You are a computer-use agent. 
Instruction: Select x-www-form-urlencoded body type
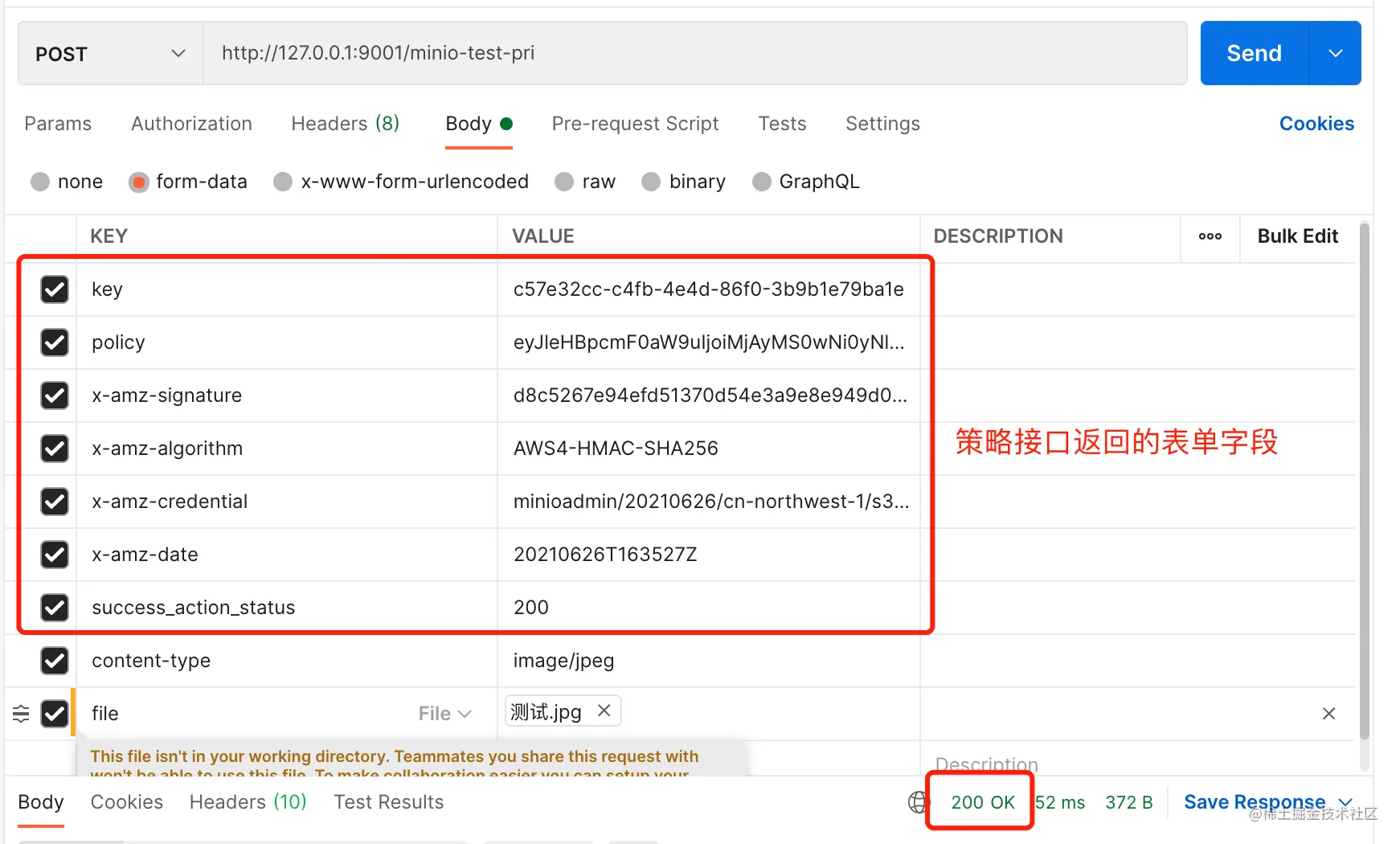pyautogui.click(x=283, y=182)
